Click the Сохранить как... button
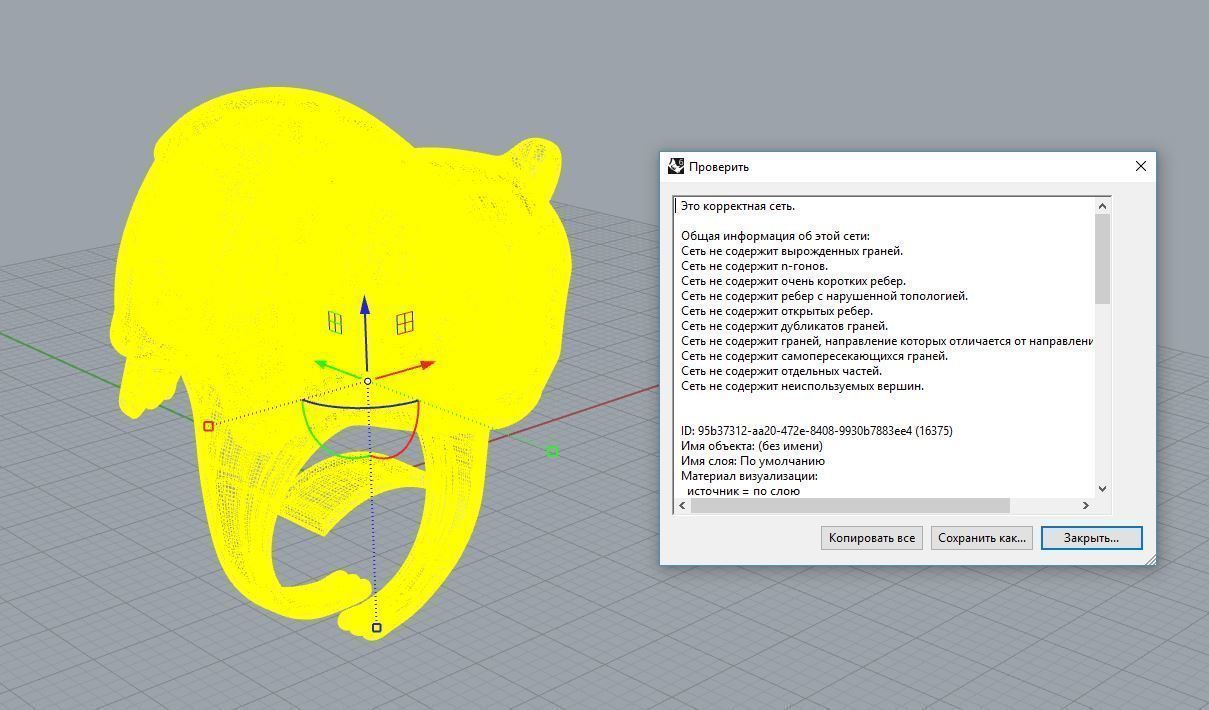1209x710 pixels. [982, 538]
